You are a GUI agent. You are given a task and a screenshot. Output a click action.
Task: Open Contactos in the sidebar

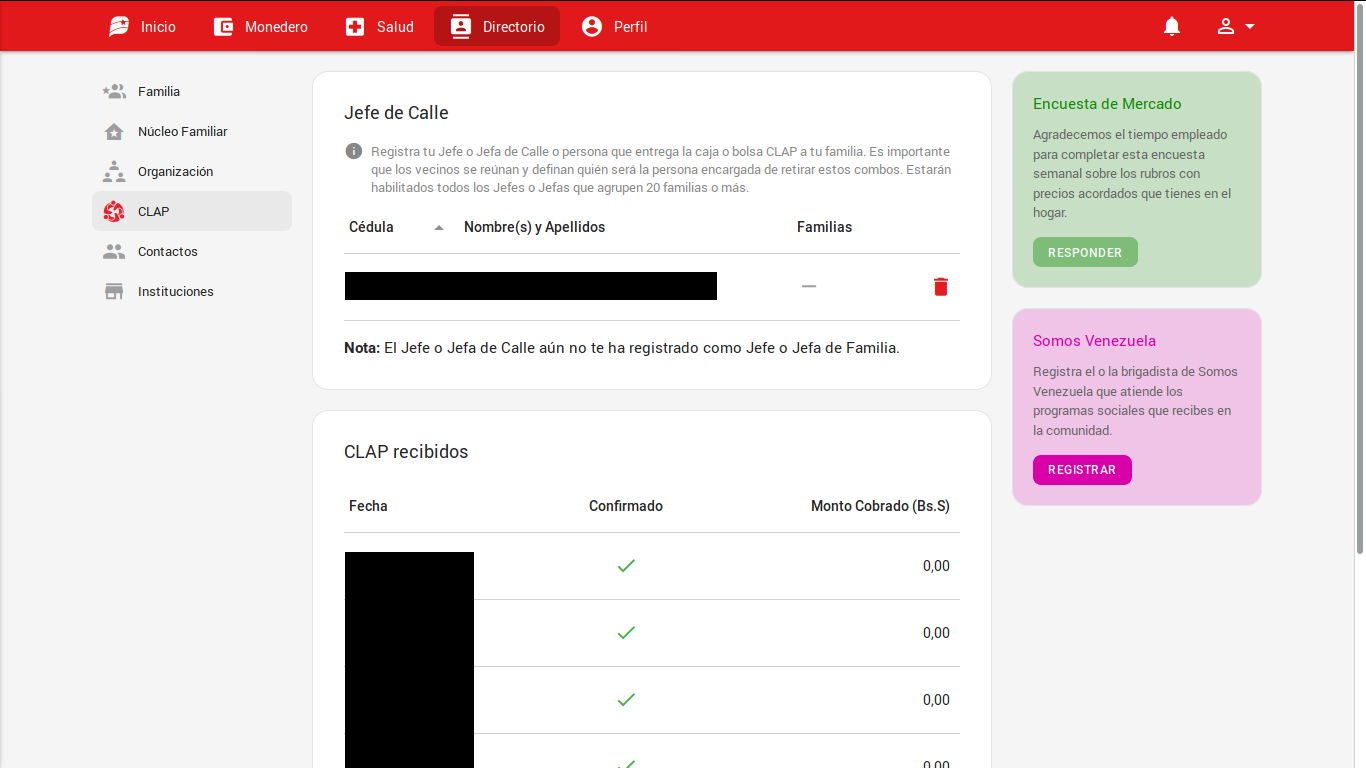[167, 252]
